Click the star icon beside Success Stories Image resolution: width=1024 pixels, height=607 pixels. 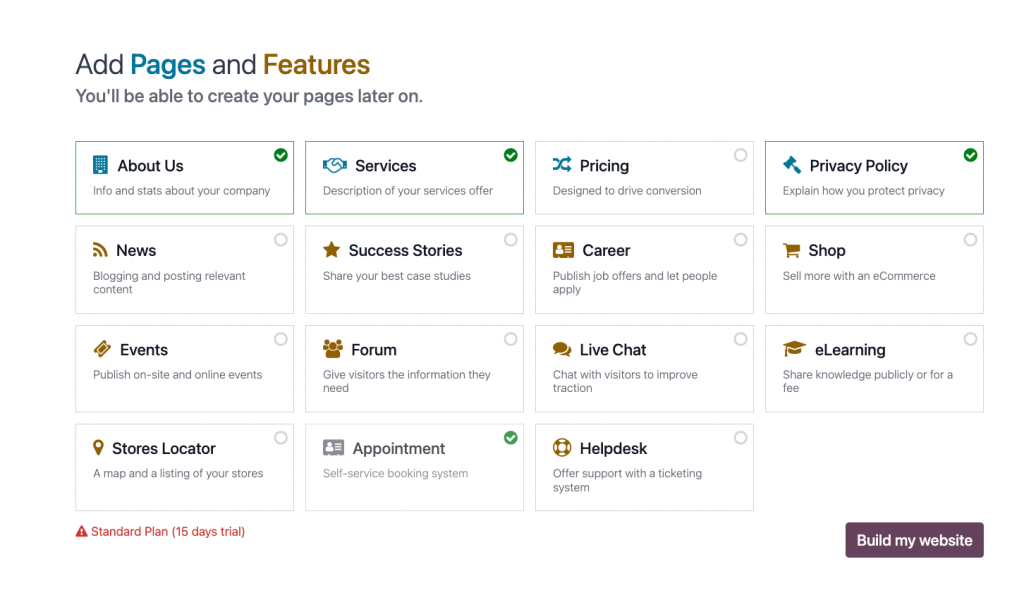click(332, 250)
